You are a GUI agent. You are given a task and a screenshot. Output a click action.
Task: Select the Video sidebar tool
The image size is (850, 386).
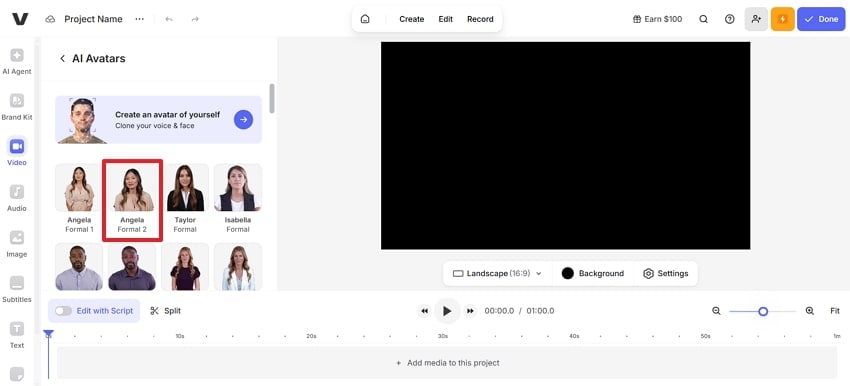click(17, 152)
